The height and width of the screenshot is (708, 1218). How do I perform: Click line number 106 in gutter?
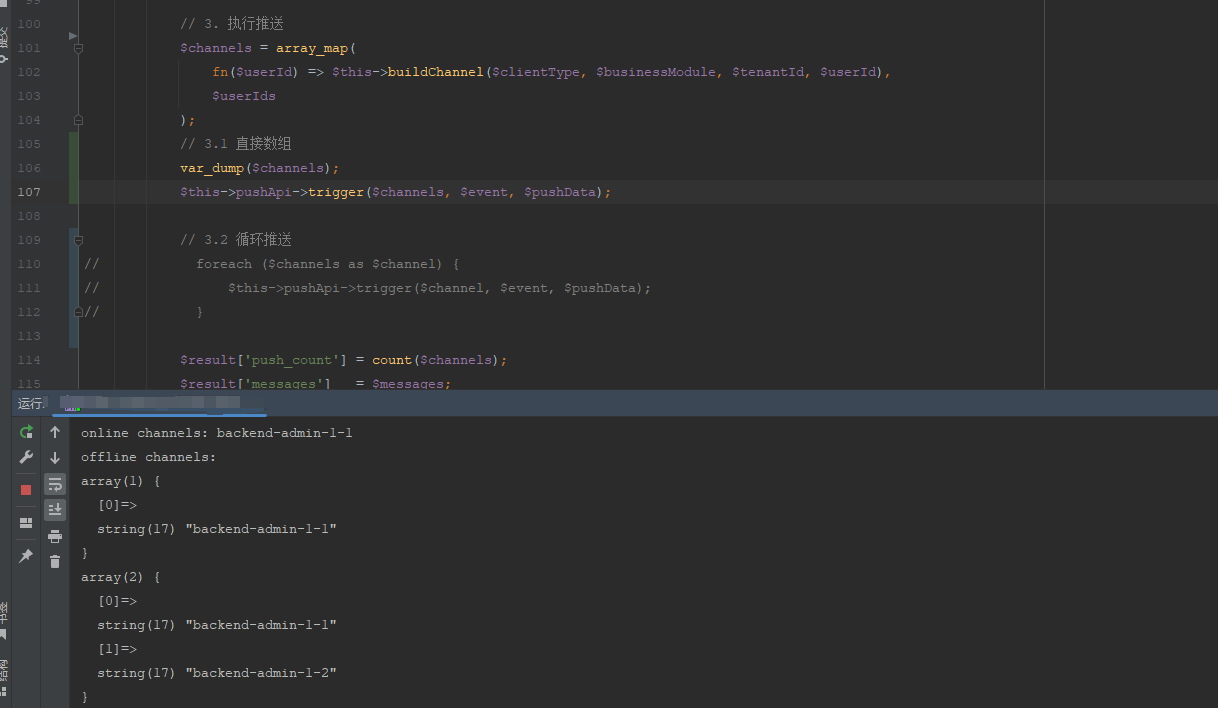(29, 168)
